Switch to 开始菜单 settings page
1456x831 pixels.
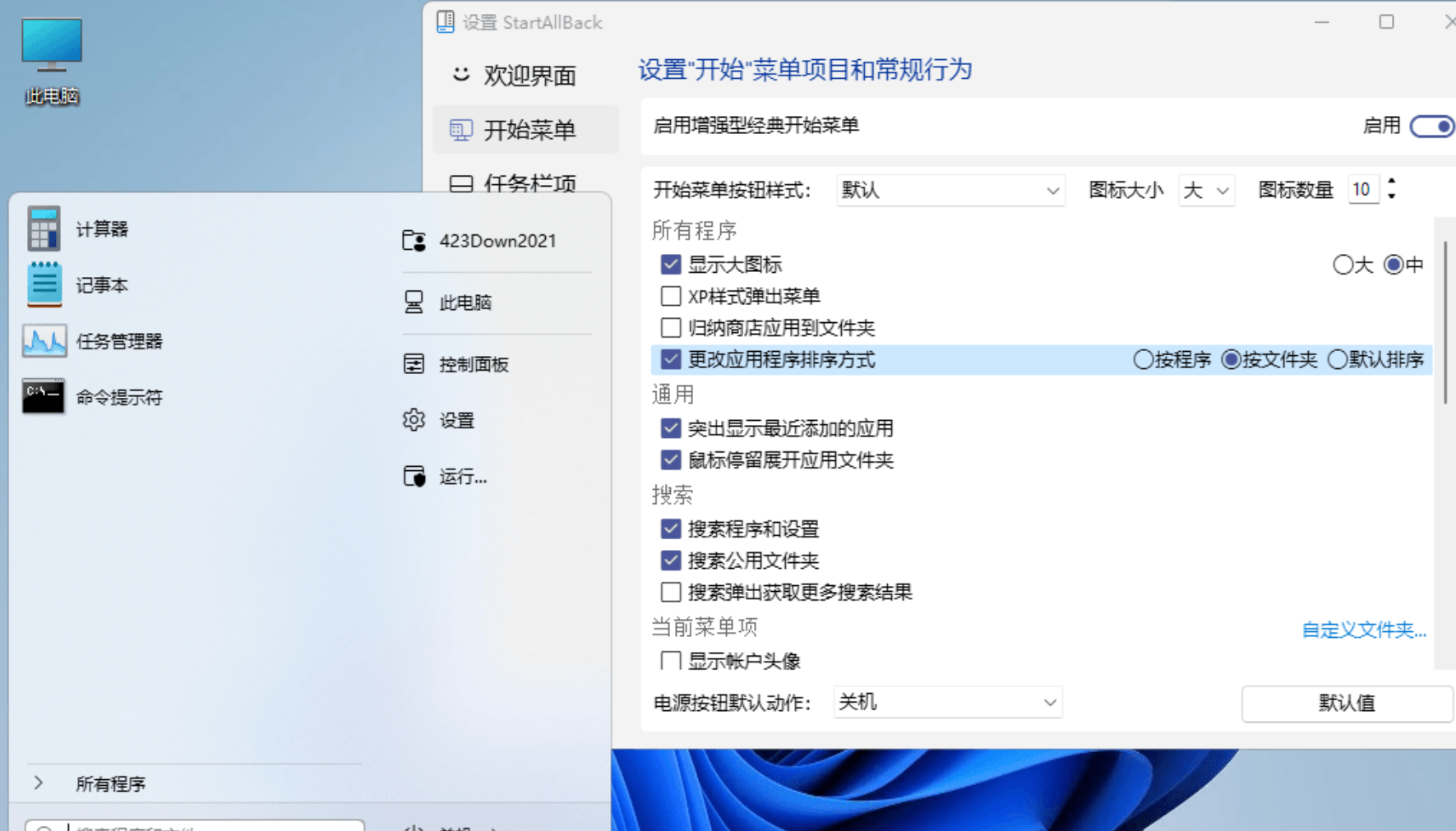click(526, 130)
